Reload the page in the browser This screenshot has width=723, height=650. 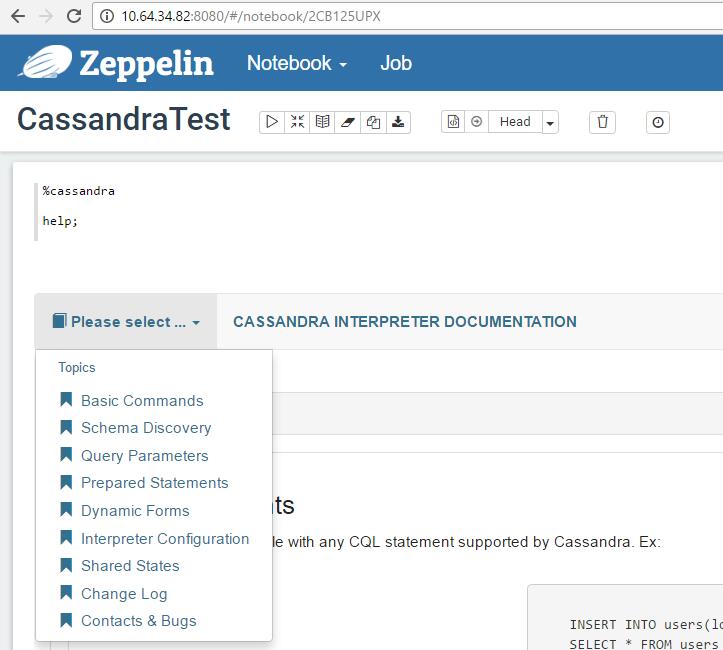tap(74, 16)
